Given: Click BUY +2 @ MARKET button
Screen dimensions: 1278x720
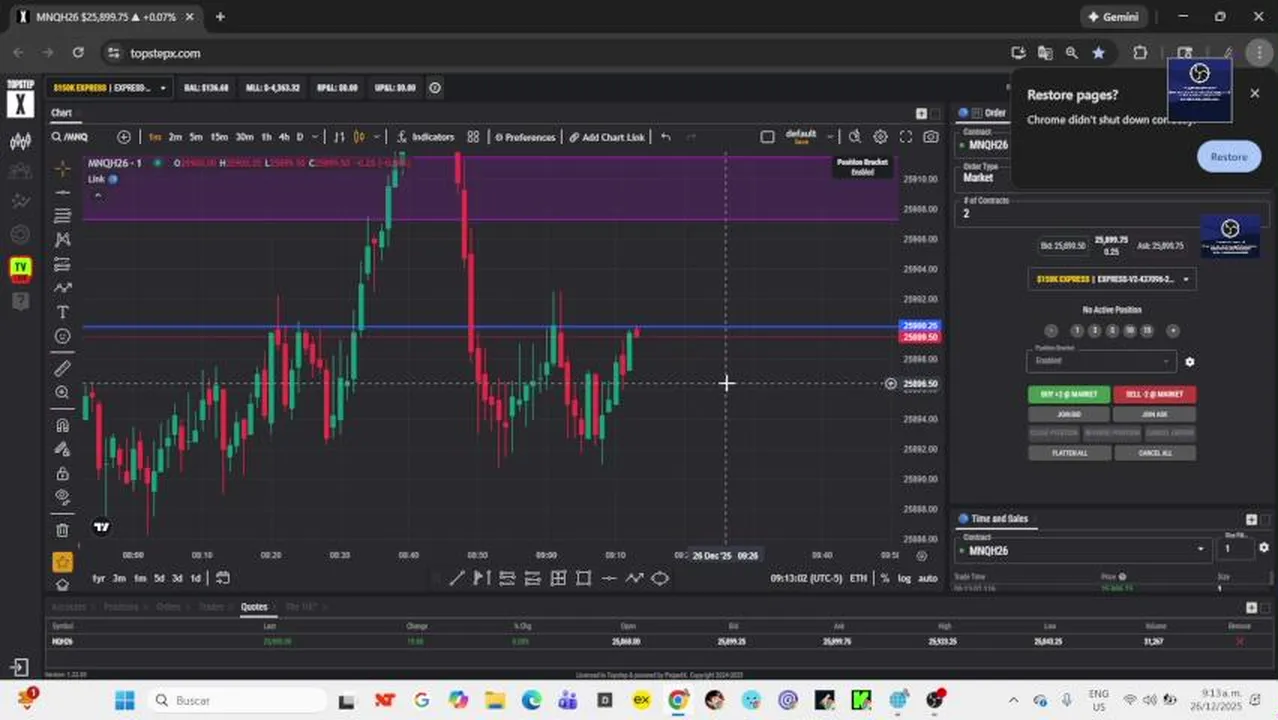Looking at the screenshot, I should (x=1069, y=394).
